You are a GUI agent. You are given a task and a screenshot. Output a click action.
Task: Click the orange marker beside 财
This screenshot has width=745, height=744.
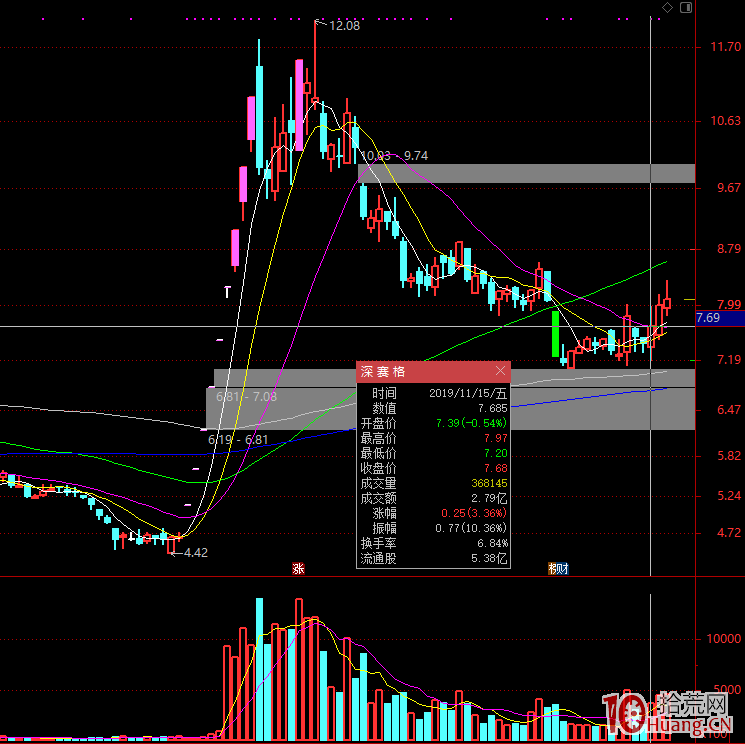(x=552, y=569)
